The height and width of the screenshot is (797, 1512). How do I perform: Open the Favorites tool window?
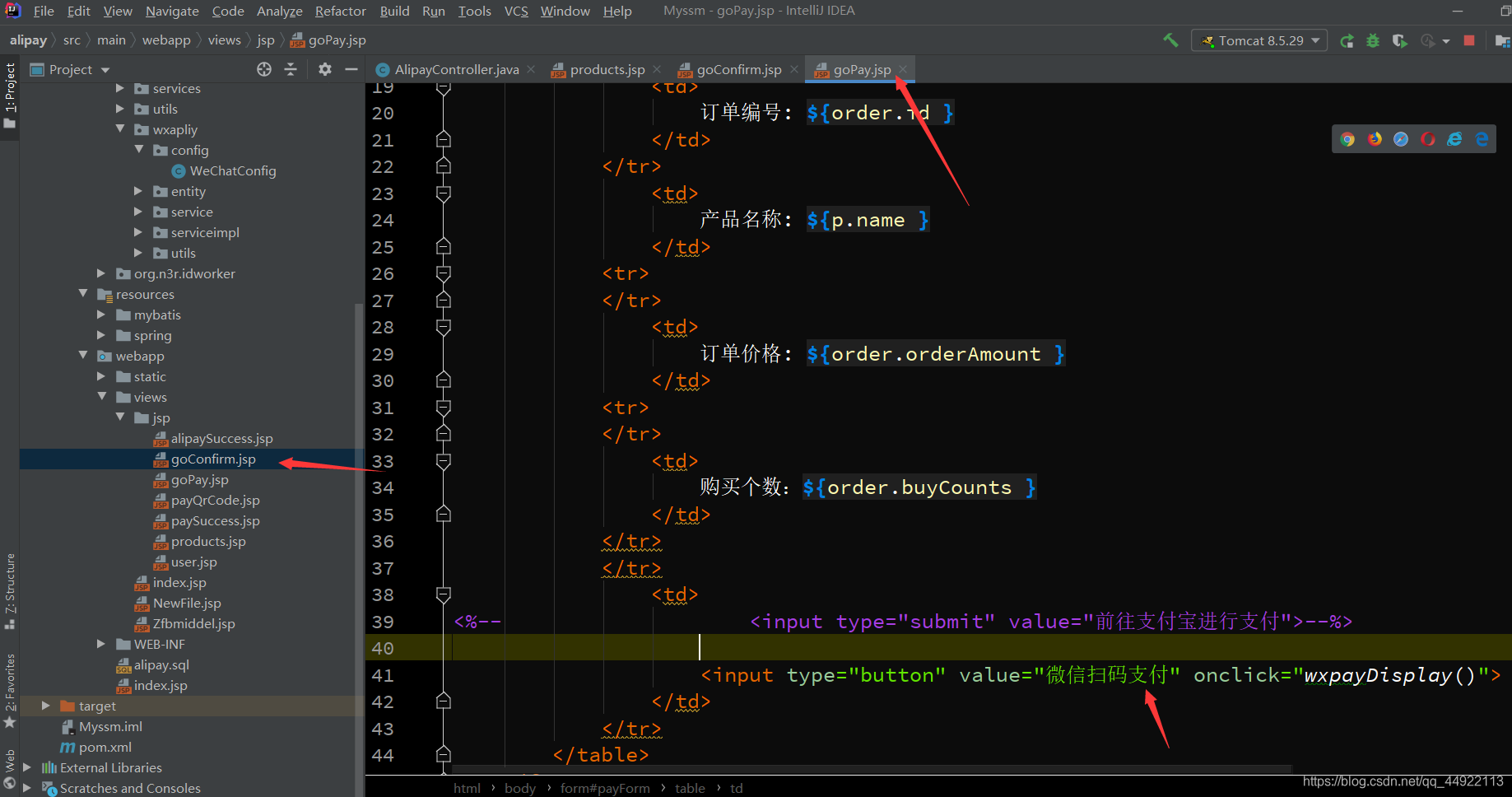tap(10, 690)
